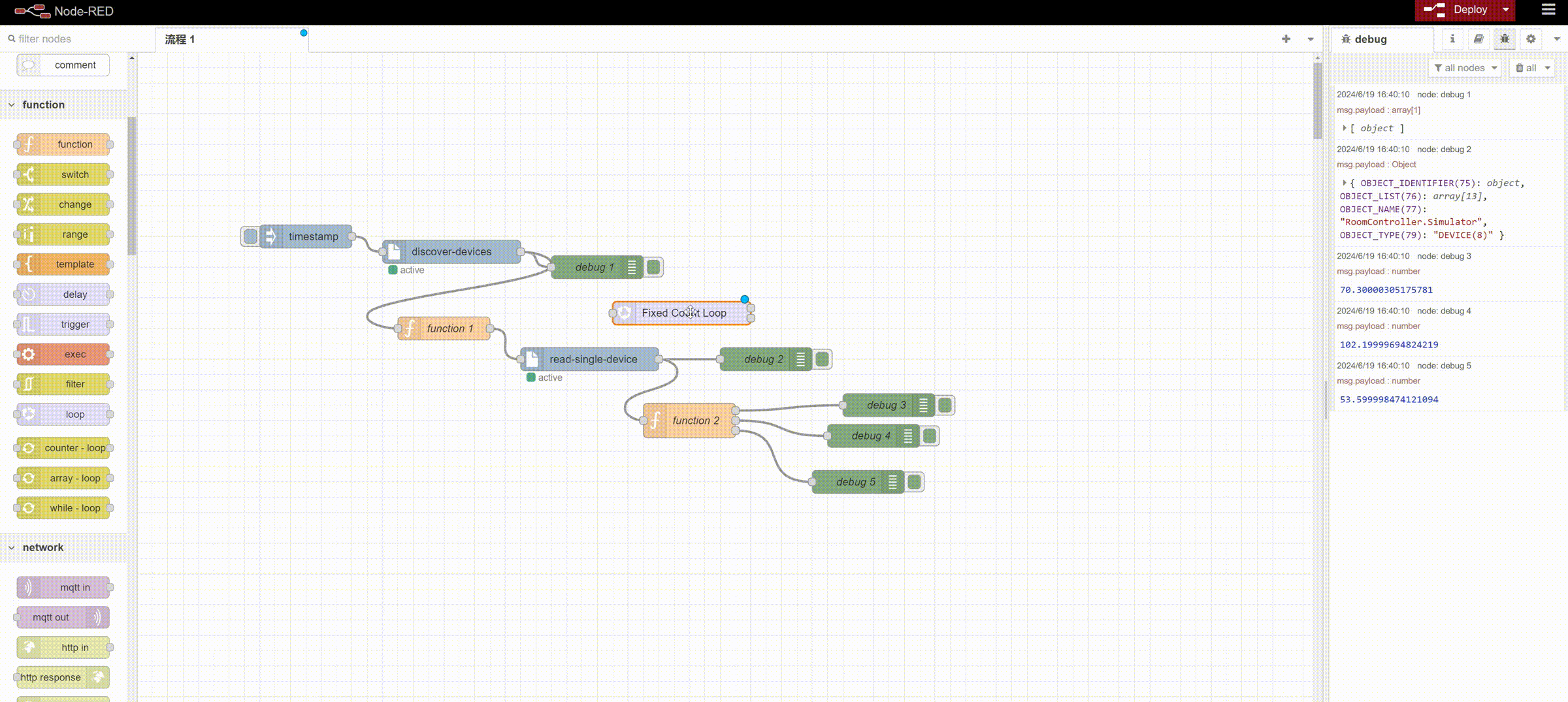The image size is (1568, 702).
Task: Open the help book sidebar icon
Action: [x=1478, y=39]
